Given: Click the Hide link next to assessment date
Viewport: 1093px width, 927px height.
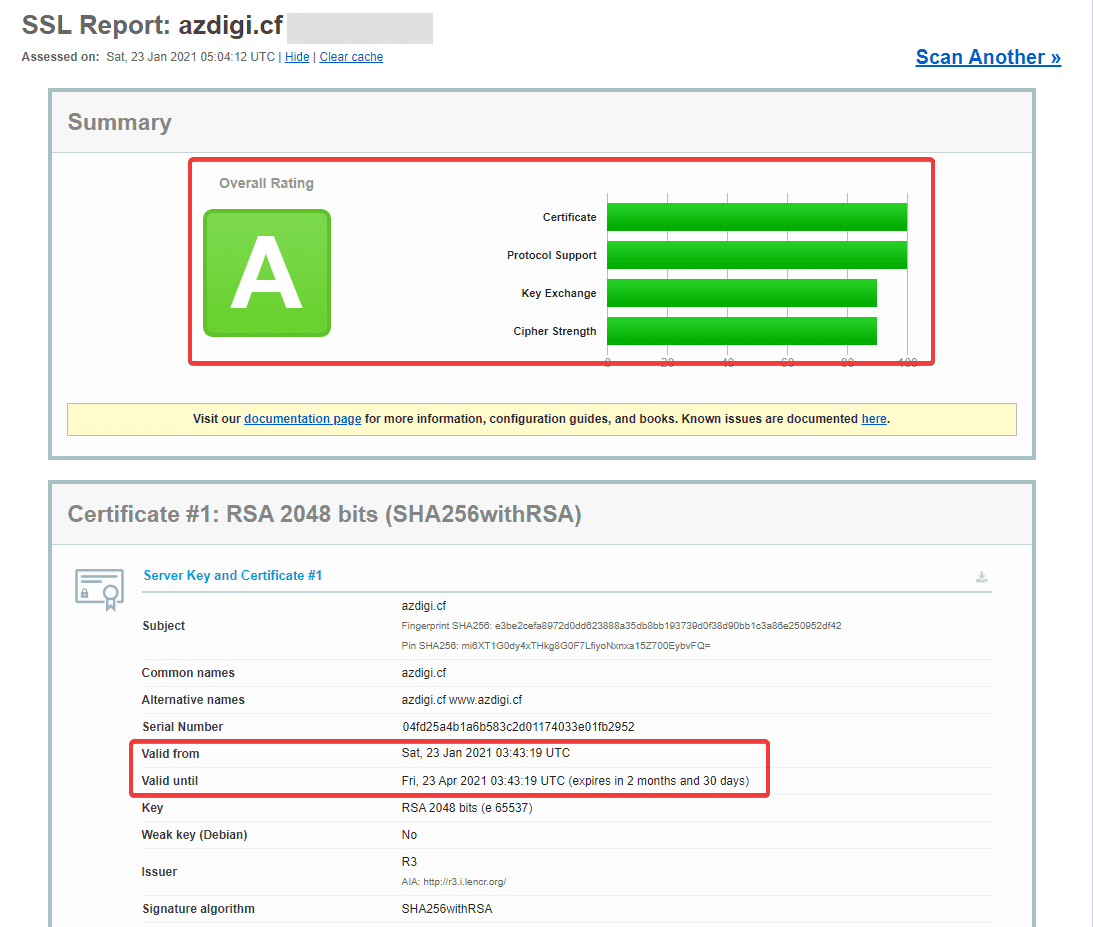Looking at the screenshot, I should coord(297,57).
